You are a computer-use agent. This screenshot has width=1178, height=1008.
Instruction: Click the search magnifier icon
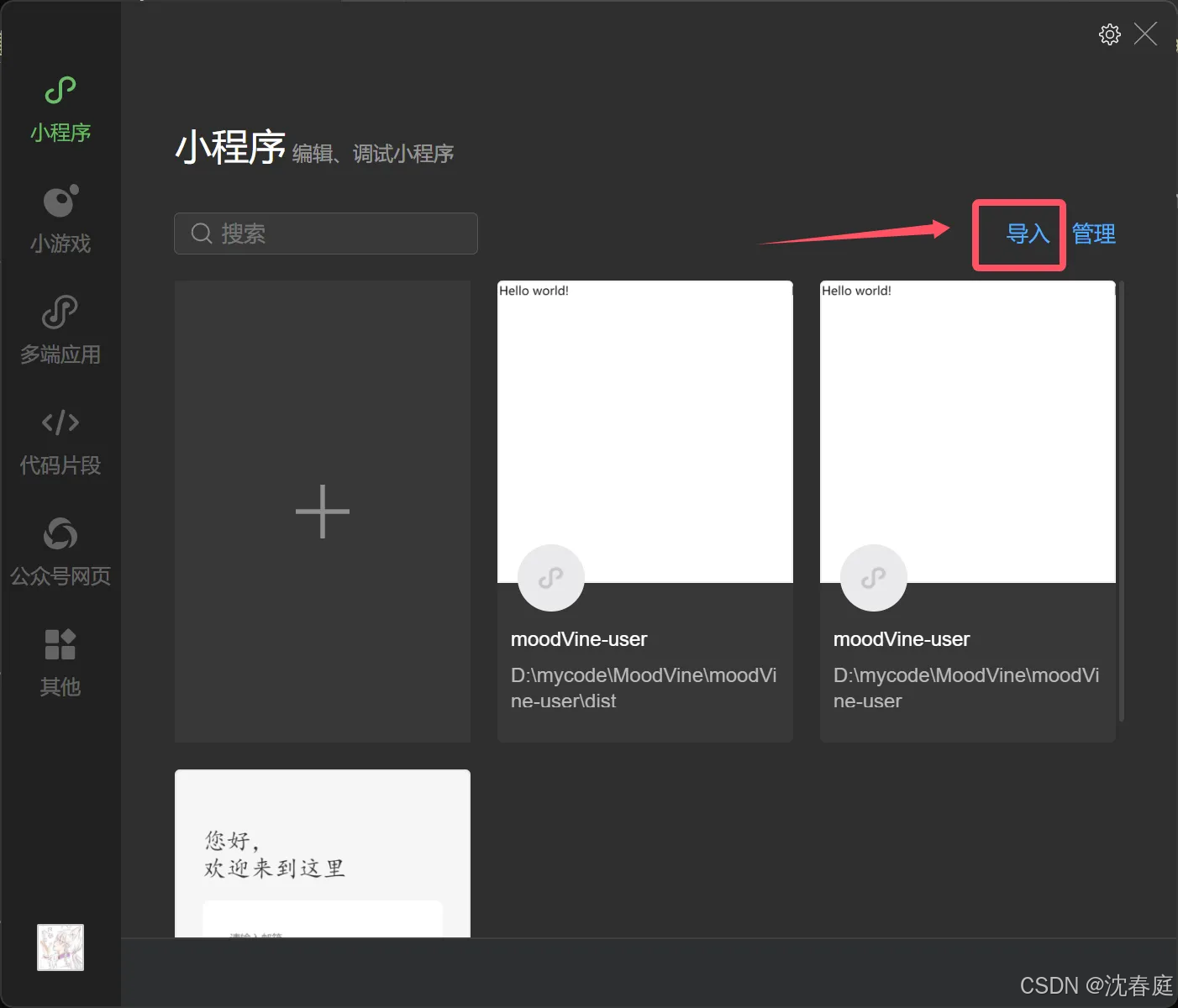(x=201, y=234)
